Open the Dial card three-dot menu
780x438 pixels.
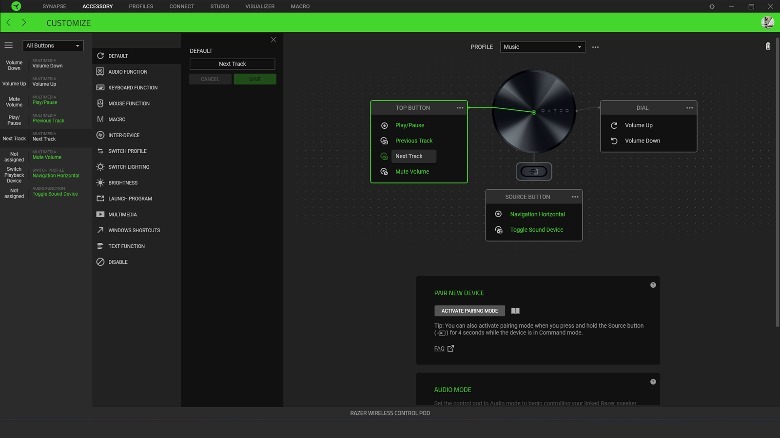689,107
